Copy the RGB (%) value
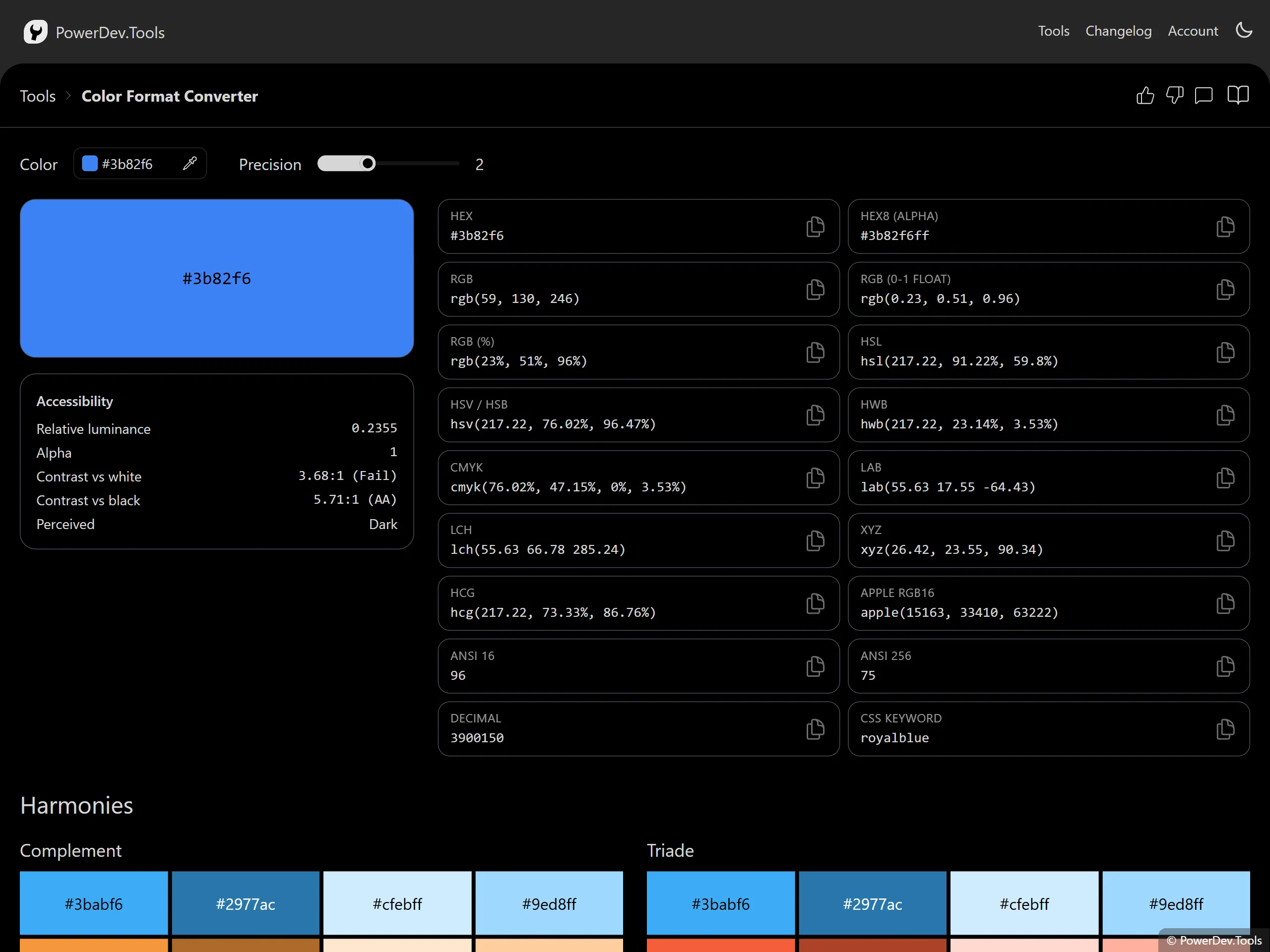The image size is (1270, 952). coord(815,352)
